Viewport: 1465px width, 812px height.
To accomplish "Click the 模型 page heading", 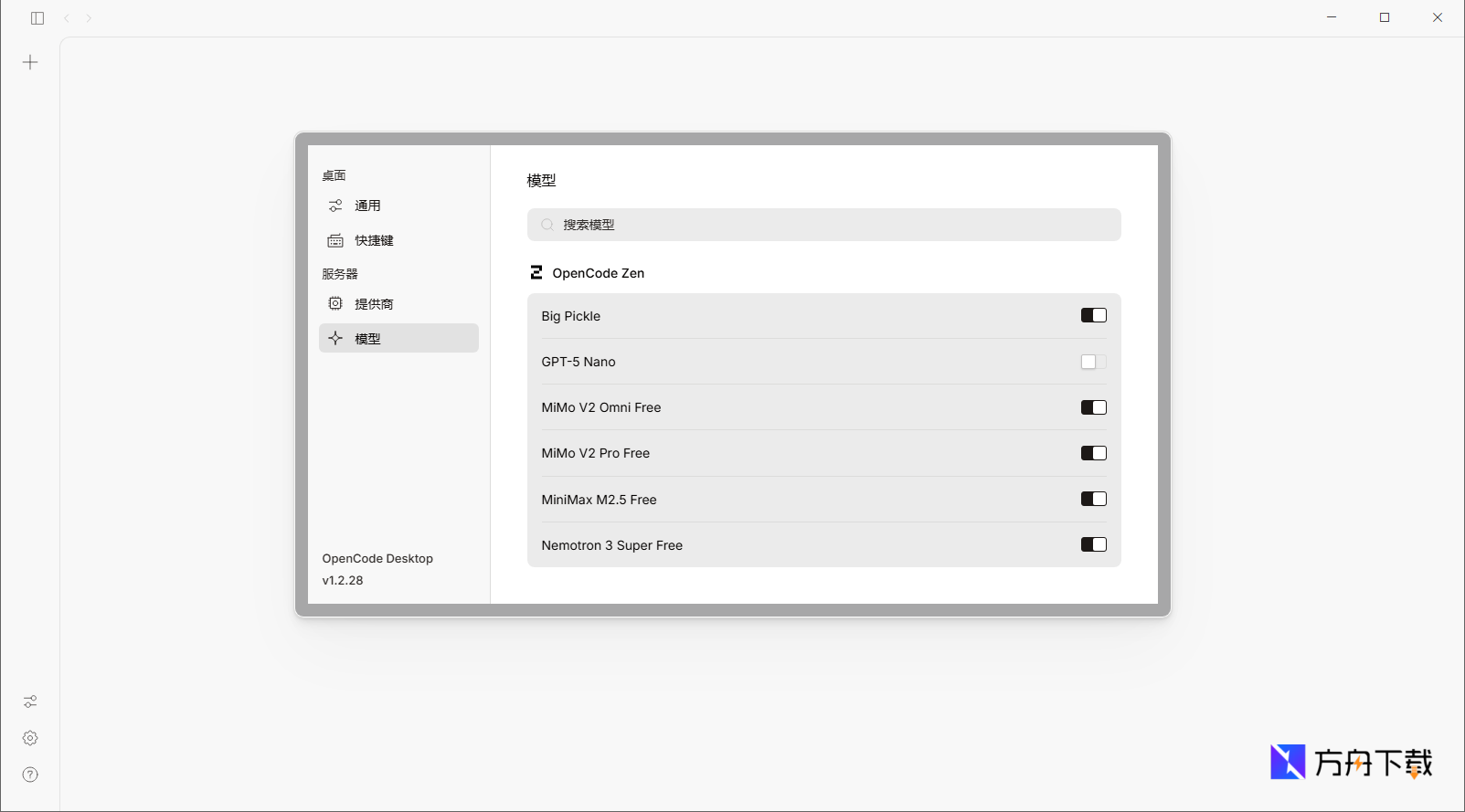I will (542, 180).
